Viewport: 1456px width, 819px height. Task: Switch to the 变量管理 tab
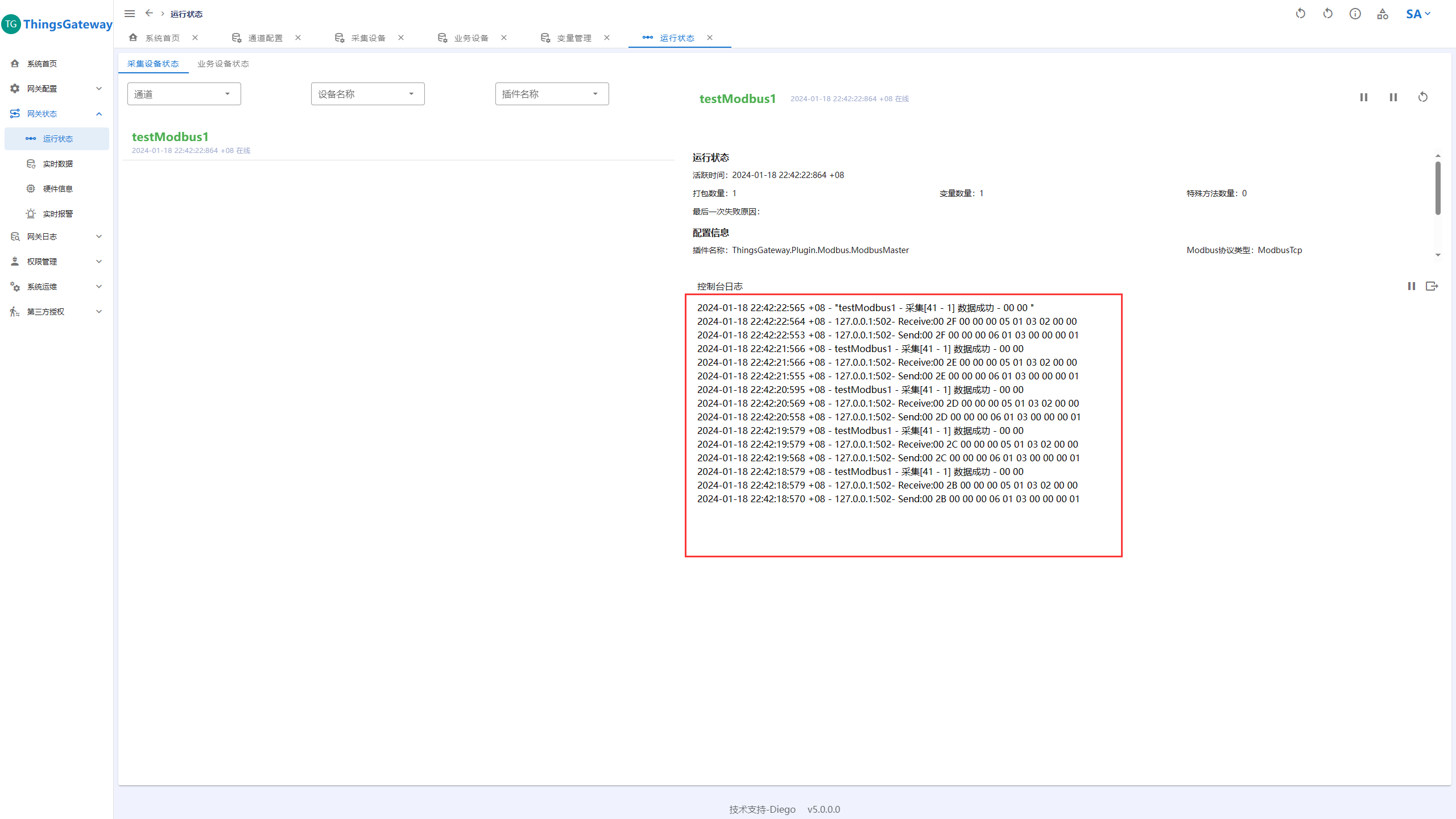tap(573, 38)
